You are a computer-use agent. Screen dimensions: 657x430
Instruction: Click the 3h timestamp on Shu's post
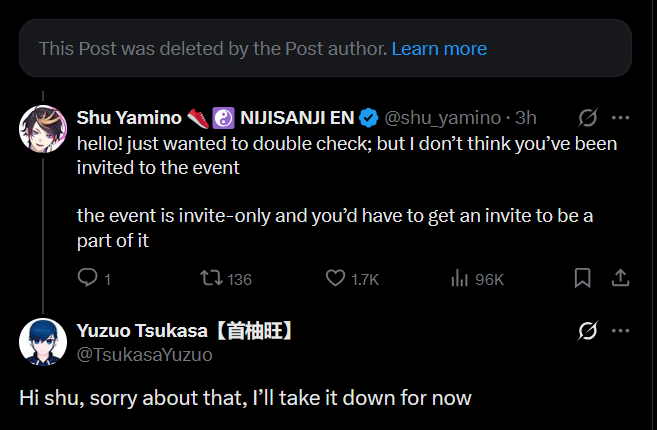(525, 118)
